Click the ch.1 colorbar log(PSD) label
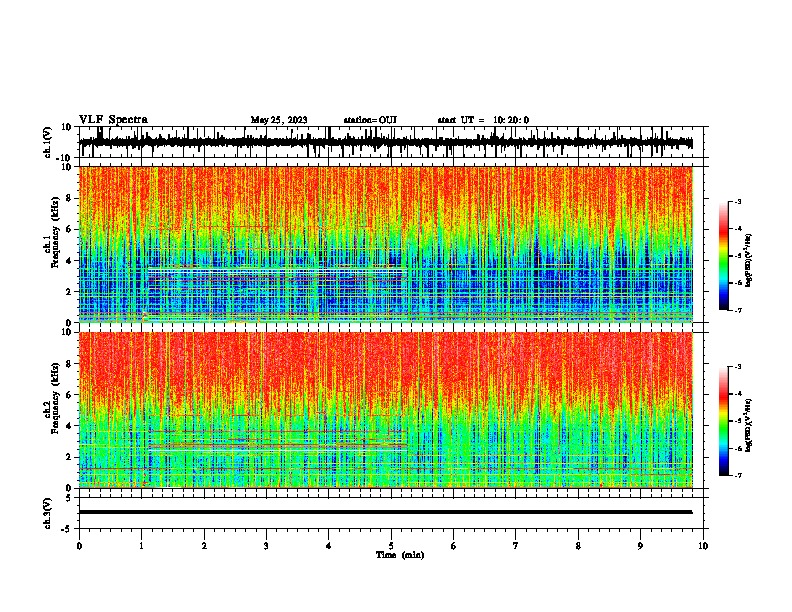The image size is (792, 612). point(748,261)
